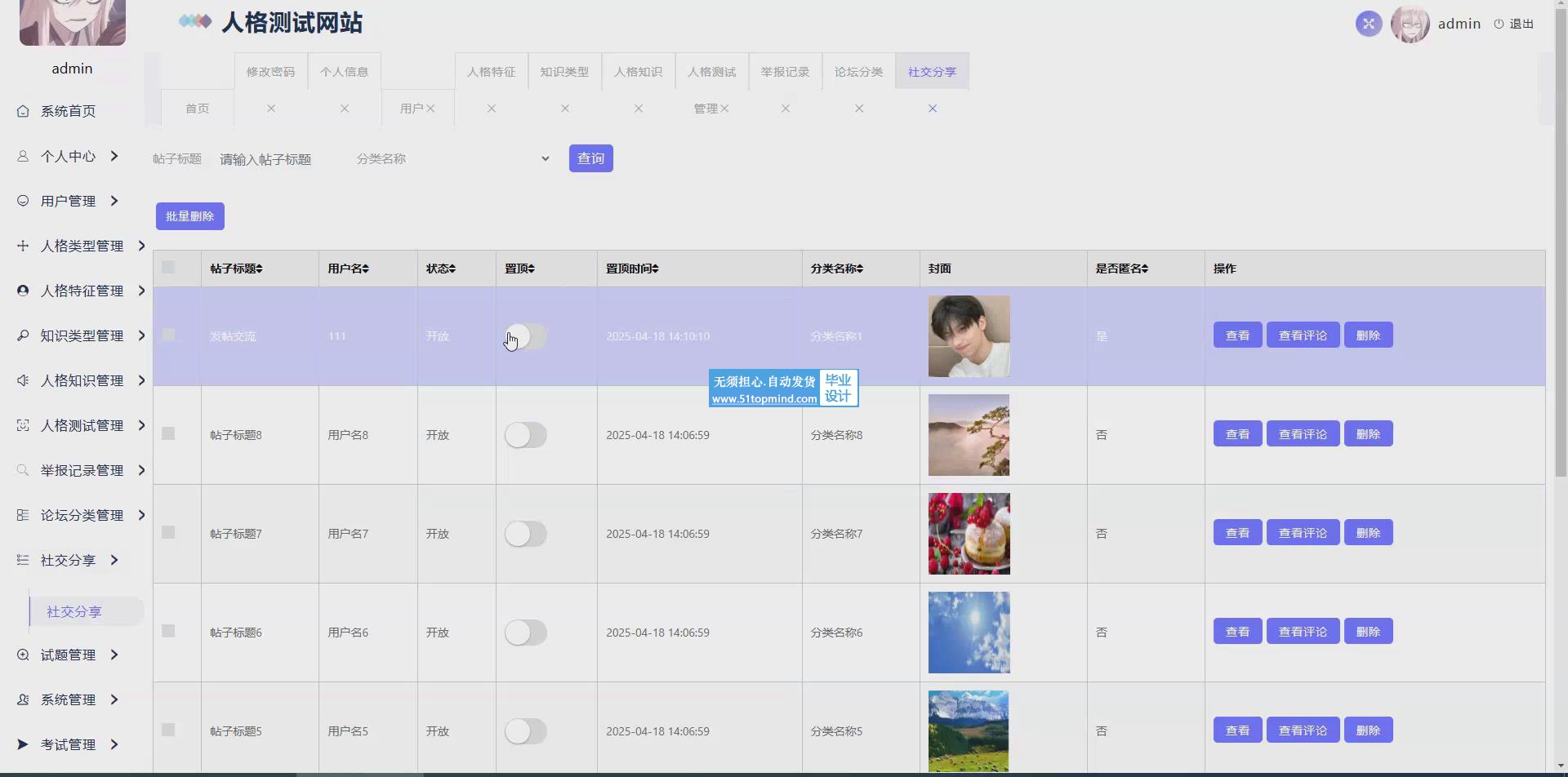Image resolution: width=1568 pixels, height=777 pixels.
Task: Click the 批量删除 button
Action: tap(189, 216)
